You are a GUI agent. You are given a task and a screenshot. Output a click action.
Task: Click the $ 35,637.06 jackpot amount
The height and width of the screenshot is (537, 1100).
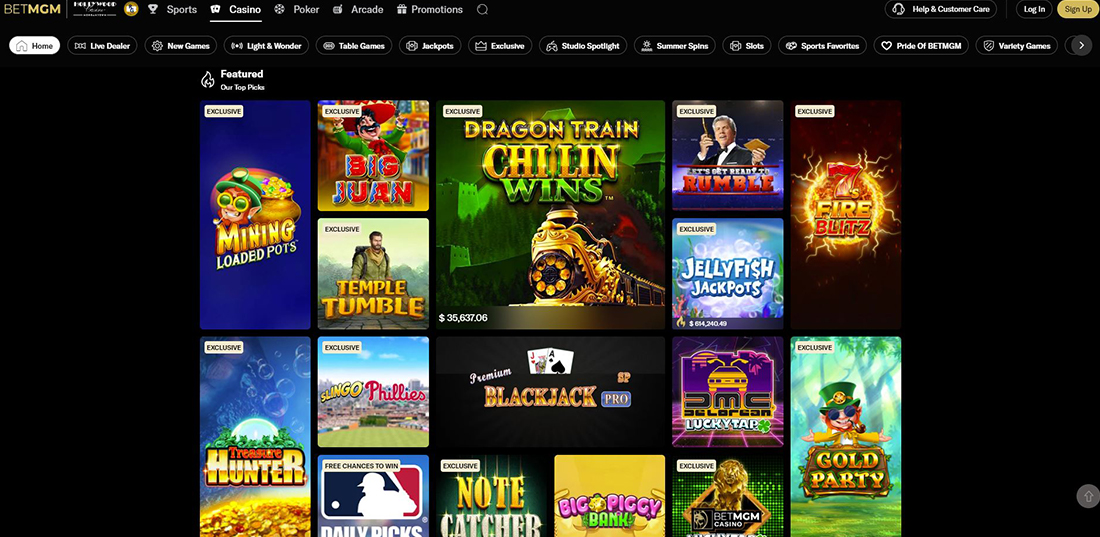(x=463, y=318)
